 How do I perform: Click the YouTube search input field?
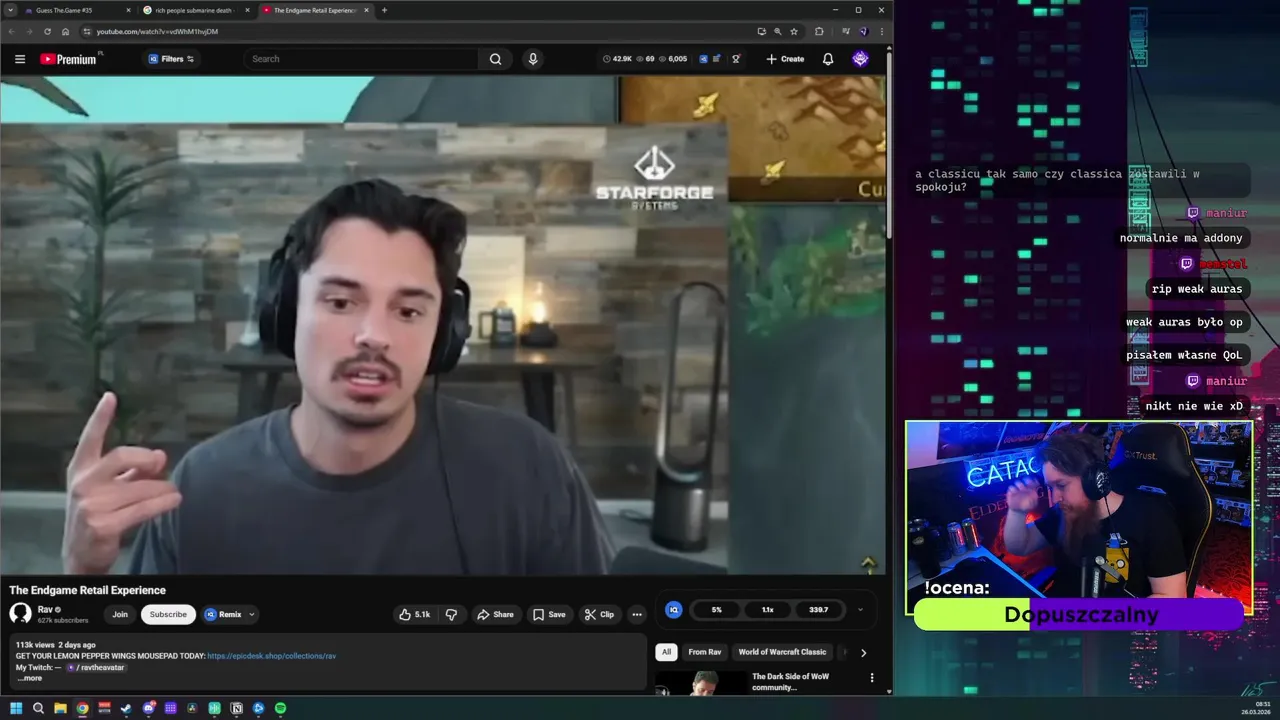tap(362, 59)
